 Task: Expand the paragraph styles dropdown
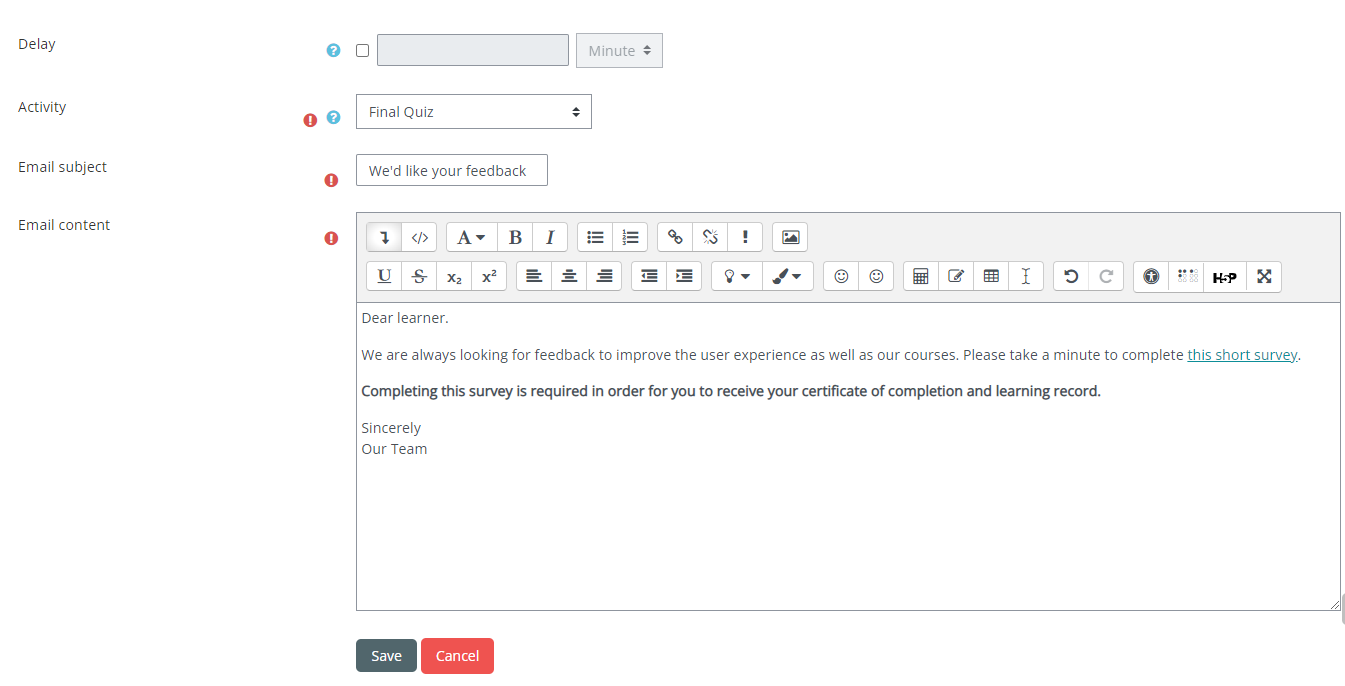point(471,238)
